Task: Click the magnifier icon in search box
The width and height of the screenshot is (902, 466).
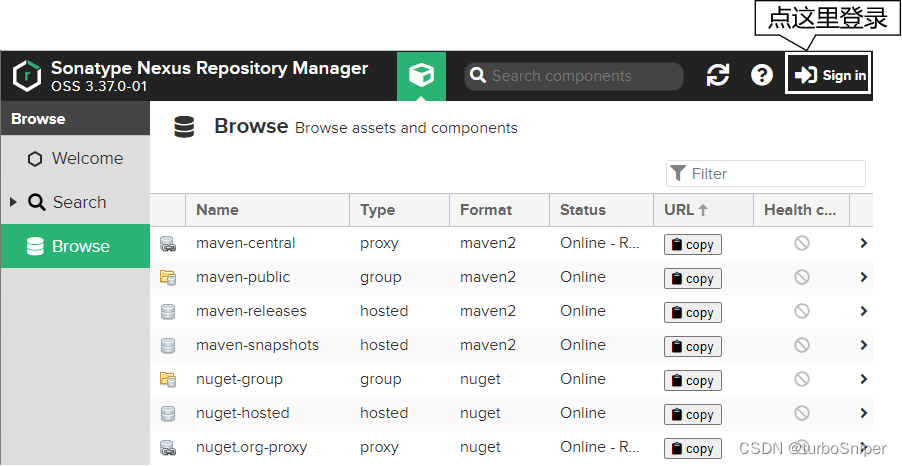Action: point(477,75)
